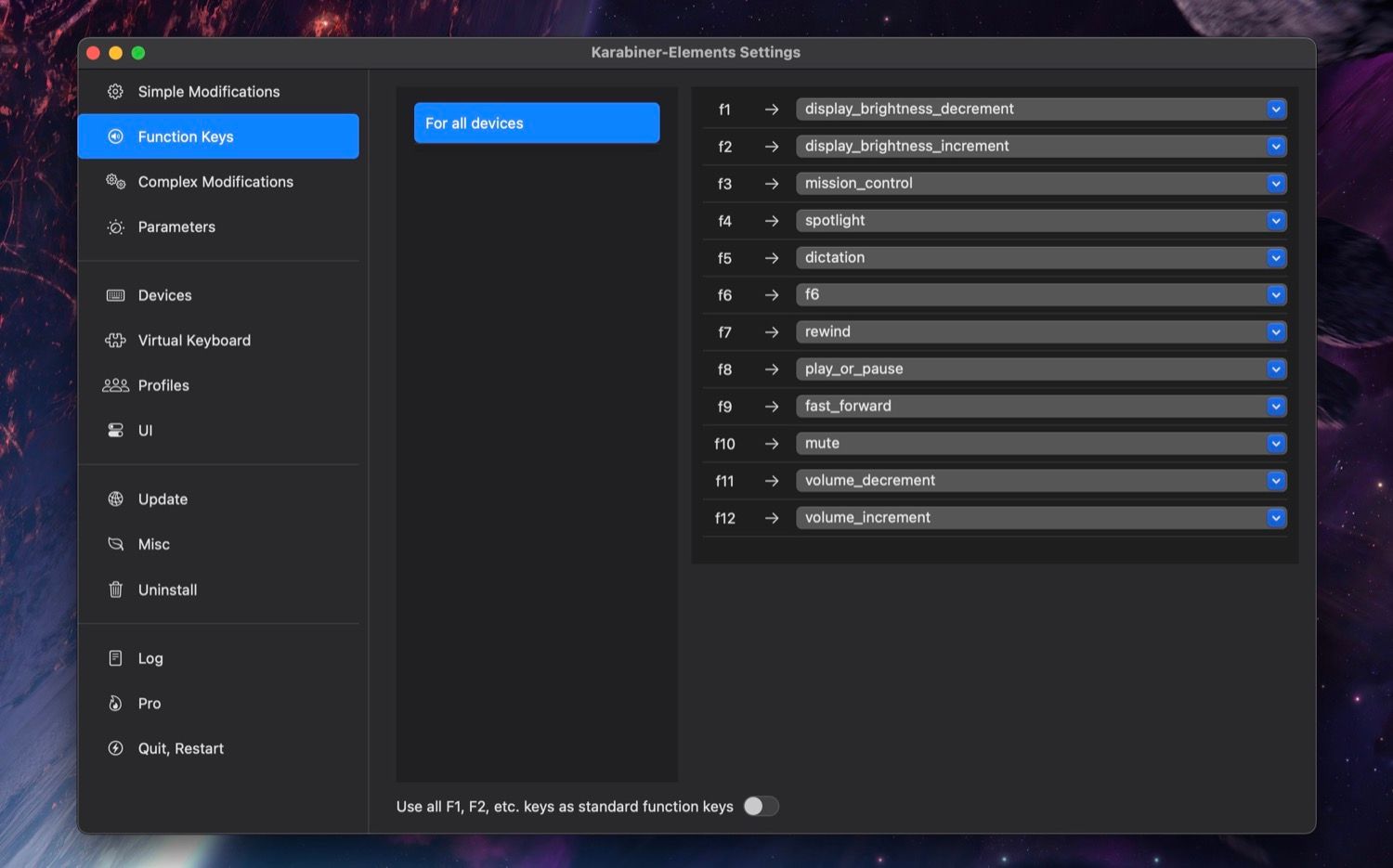Select the Simple Modifications gear icon
This screenshot has width=1393, height=868.
tap(115, 91)
